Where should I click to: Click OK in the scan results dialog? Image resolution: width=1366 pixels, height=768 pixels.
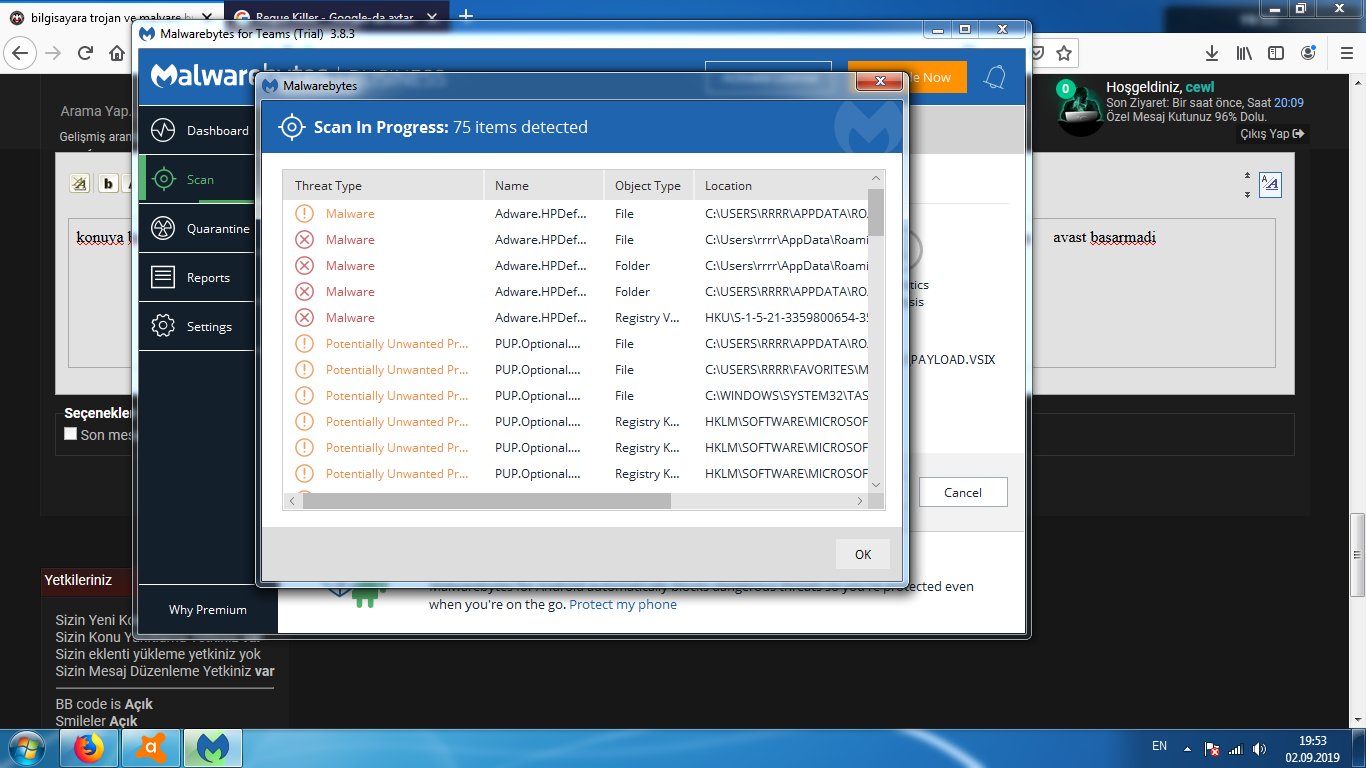click(863, 554)
